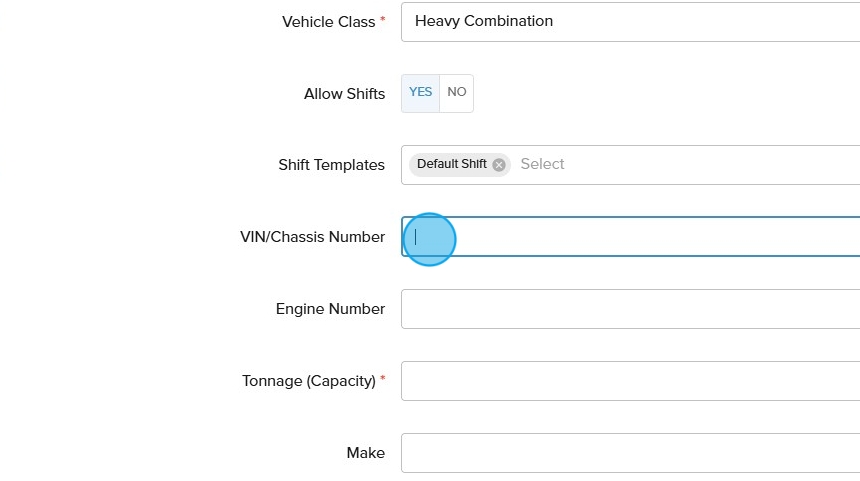Click the red asterisk beside Vehicle Class
The height and width of the screenshot is (481, 860).
[382, 20]
